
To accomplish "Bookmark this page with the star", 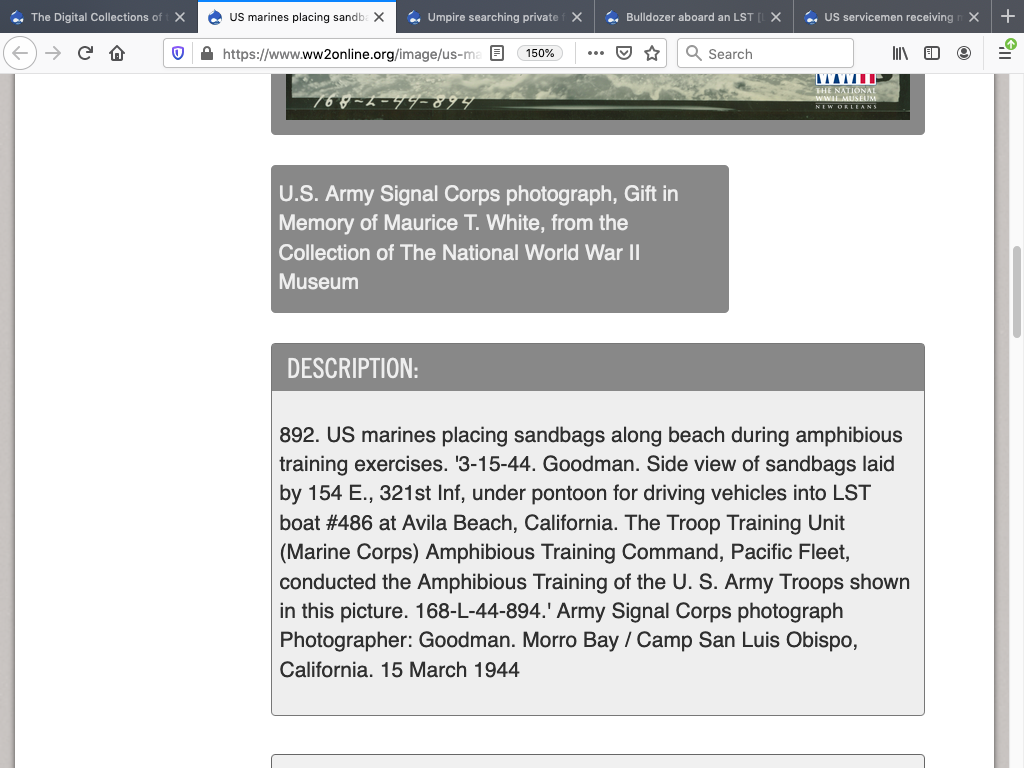I will pyautogui.click(x=652, y=53).
